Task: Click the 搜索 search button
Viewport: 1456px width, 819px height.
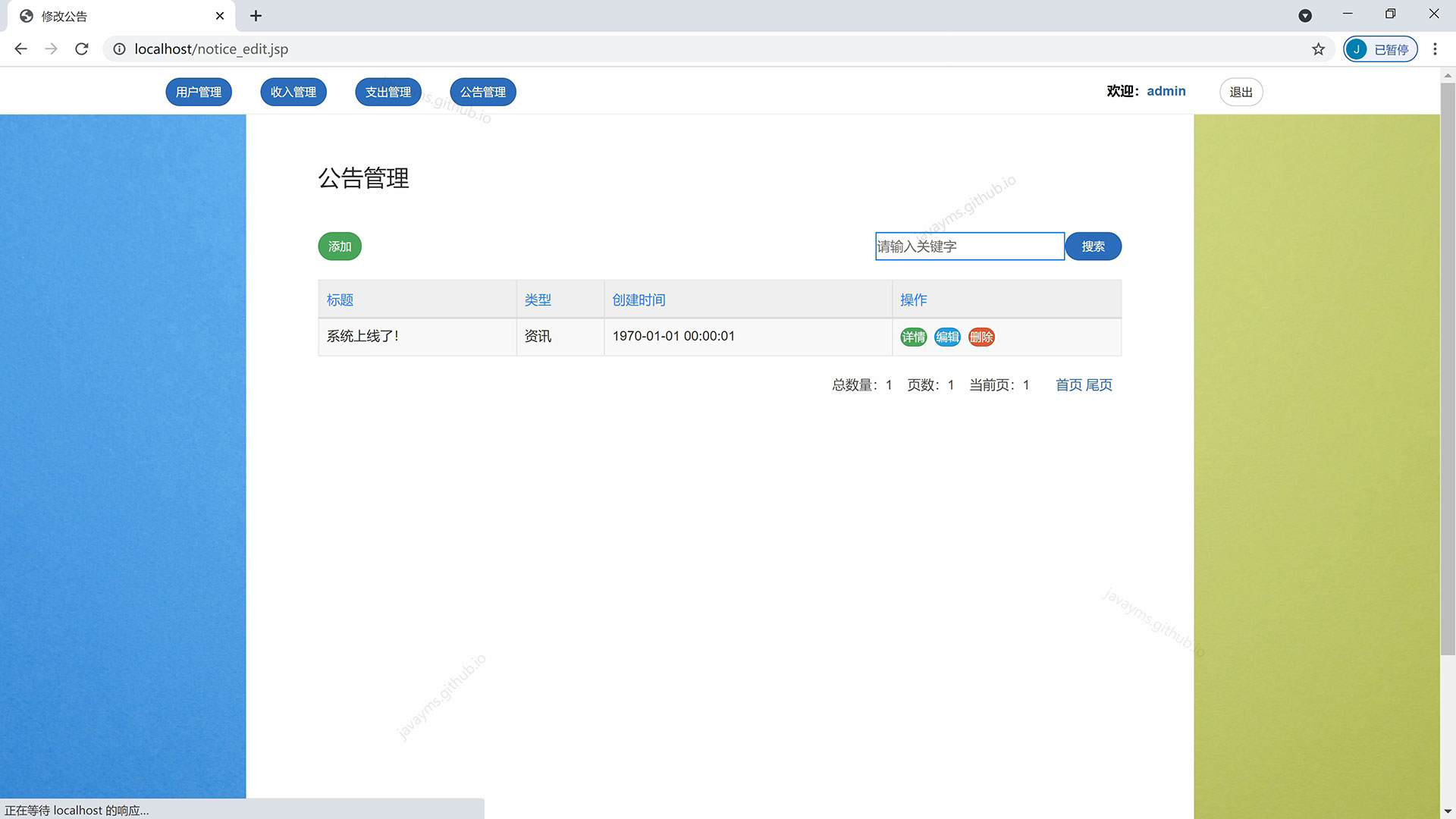Action: coord(1093,246)
